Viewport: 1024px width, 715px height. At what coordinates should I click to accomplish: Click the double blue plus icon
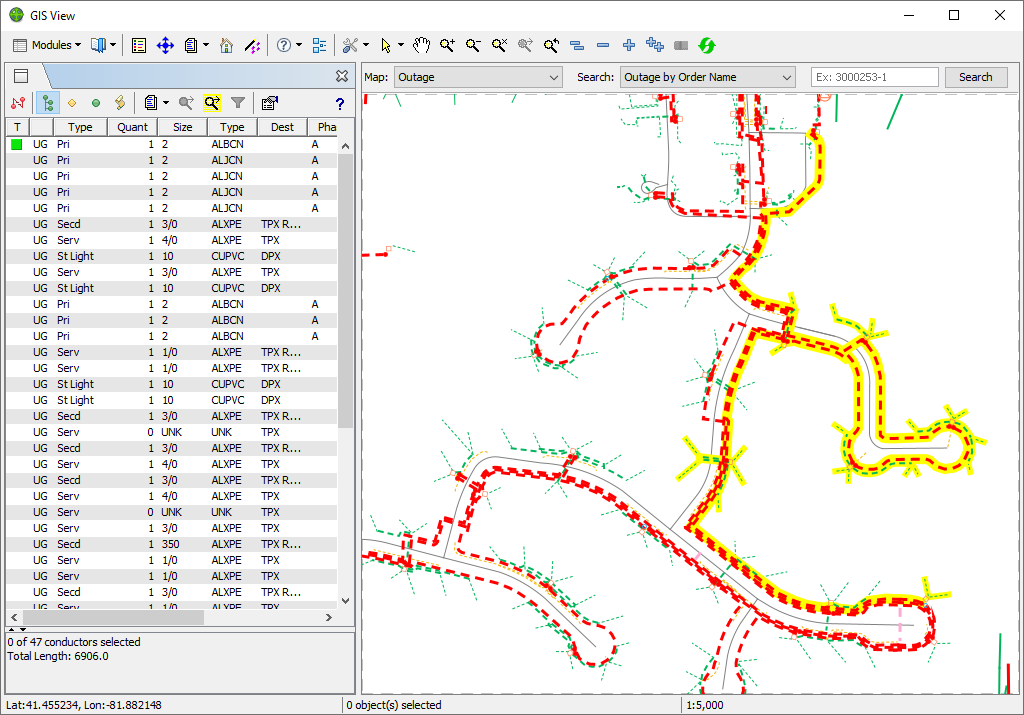654,45
